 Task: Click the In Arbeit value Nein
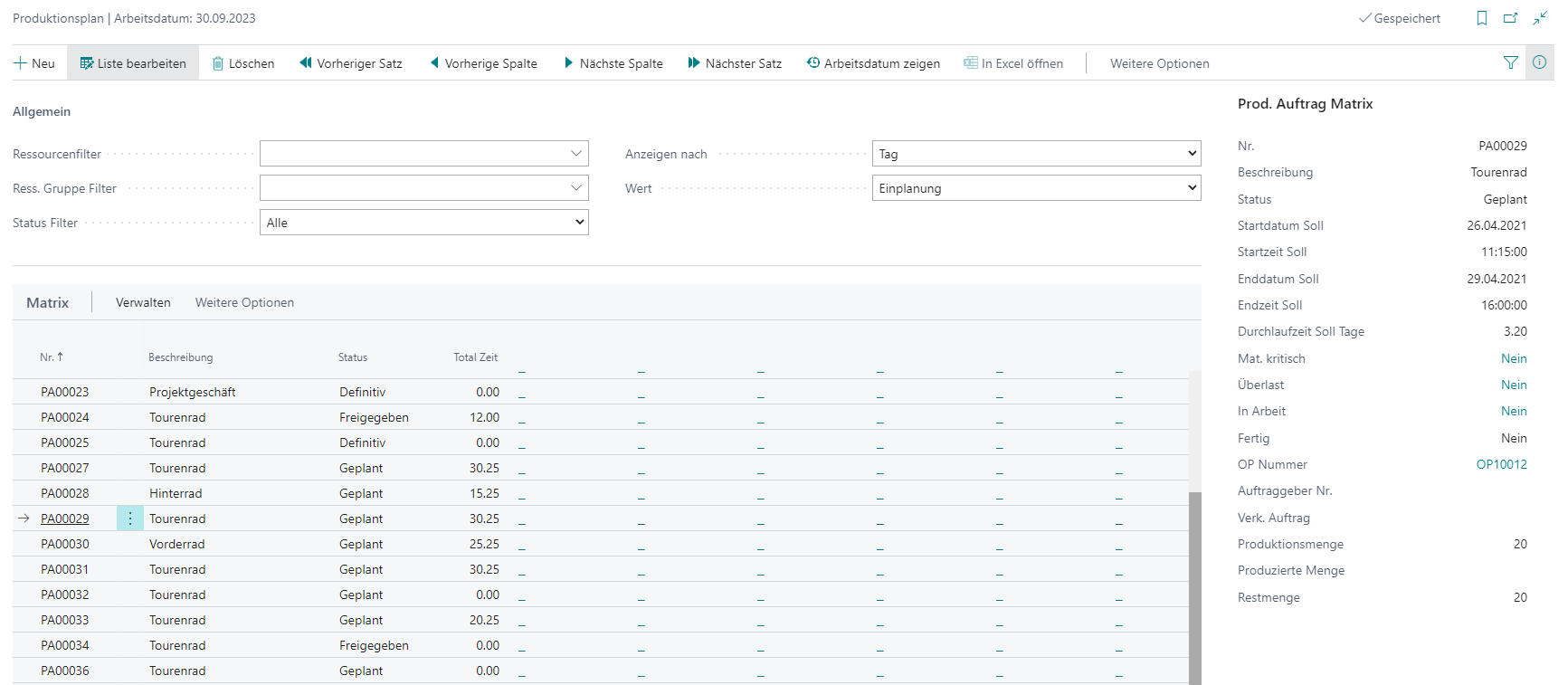click(1514, 411)
